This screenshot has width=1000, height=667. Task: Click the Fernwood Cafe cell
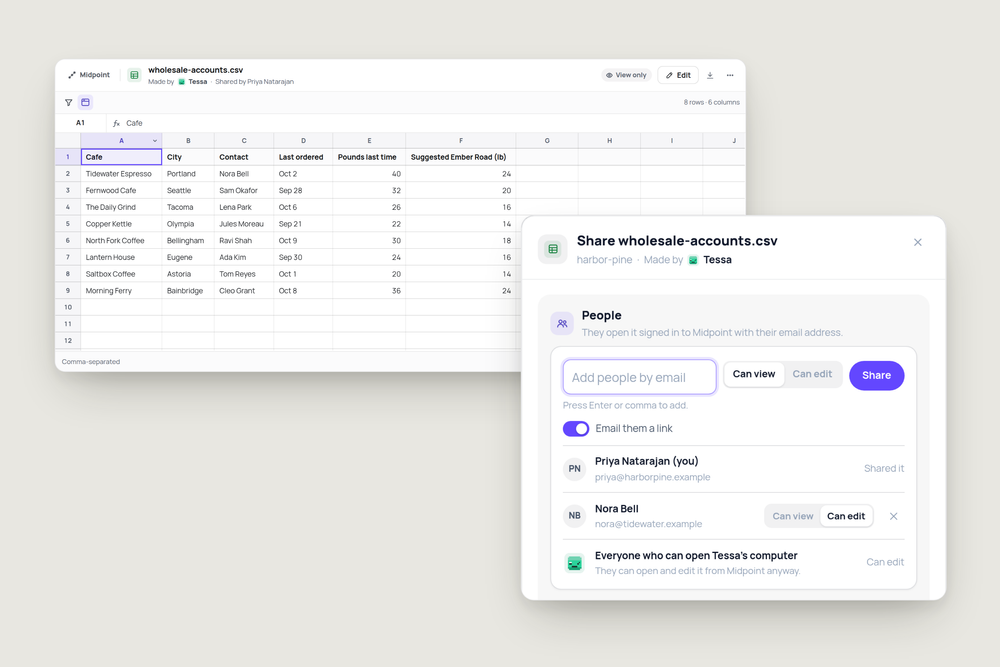coord(121,190)
